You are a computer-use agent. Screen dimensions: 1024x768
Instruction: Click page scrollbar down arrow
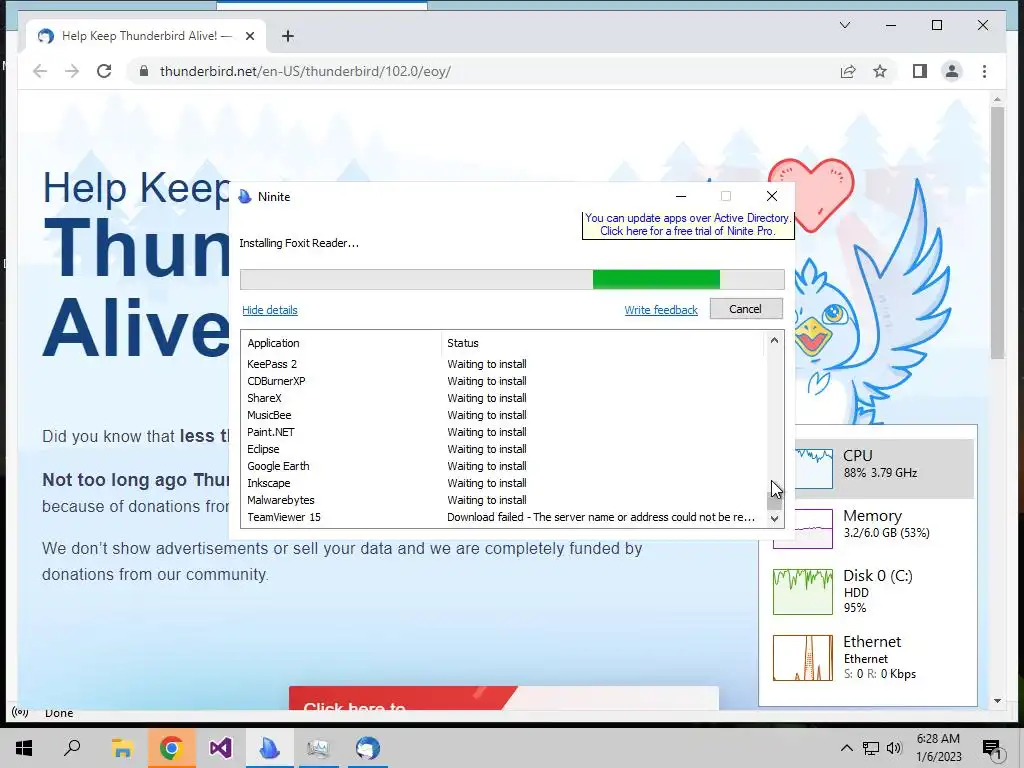click(997, 701)
